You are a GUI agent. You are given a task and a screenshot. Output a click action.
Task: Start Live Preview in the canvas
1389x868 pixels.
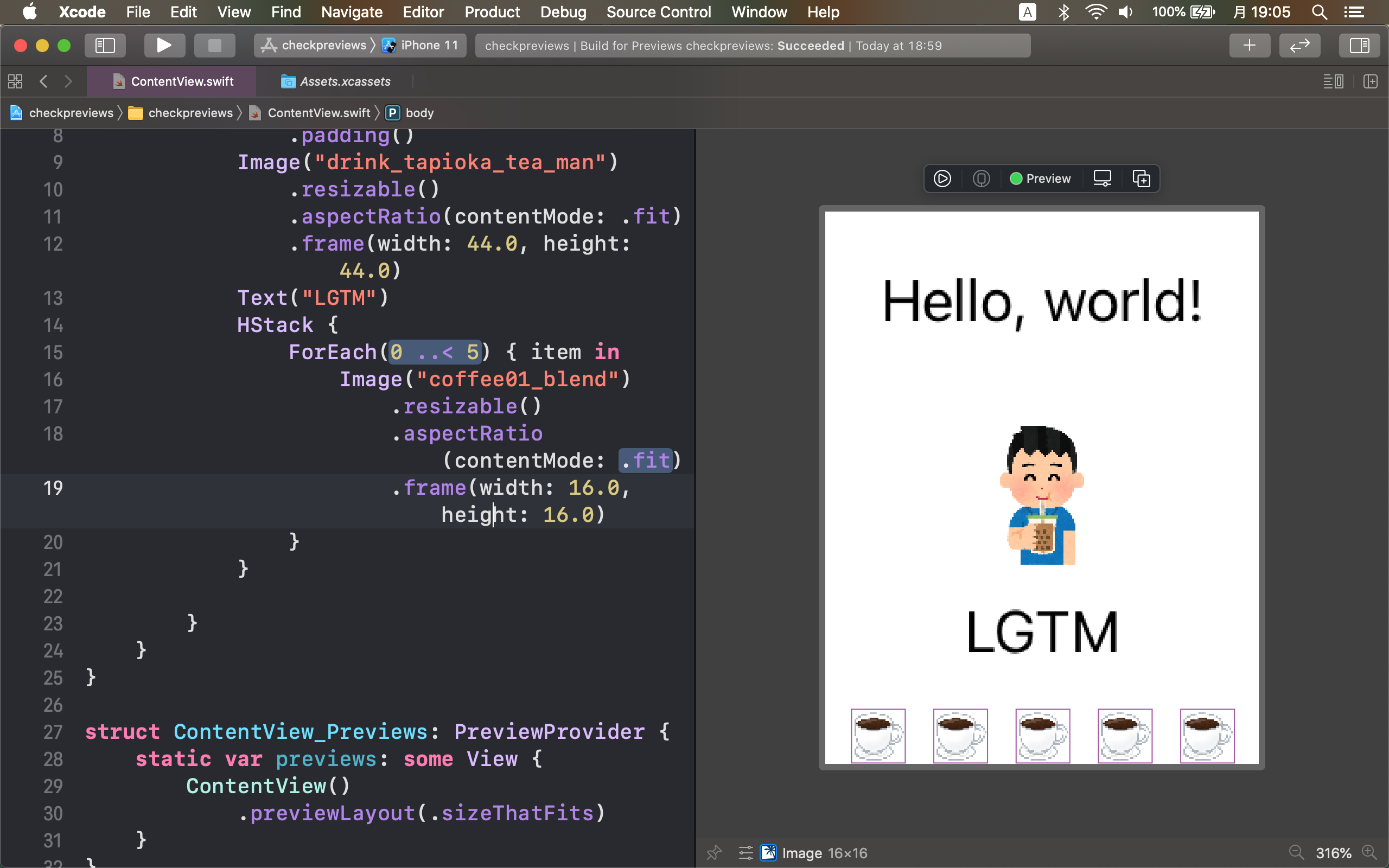tap(942, 178)
